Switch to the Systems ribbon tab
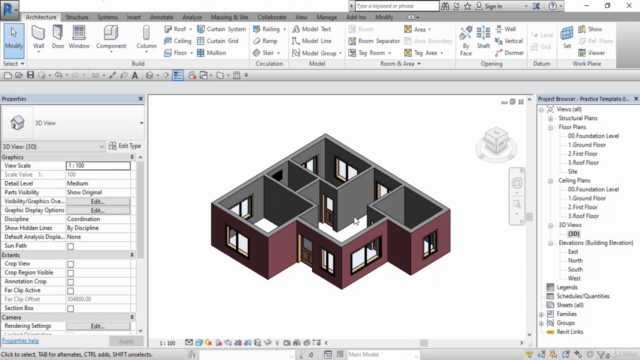This screenshot has height=360, width=640. (x=107, y=17)
